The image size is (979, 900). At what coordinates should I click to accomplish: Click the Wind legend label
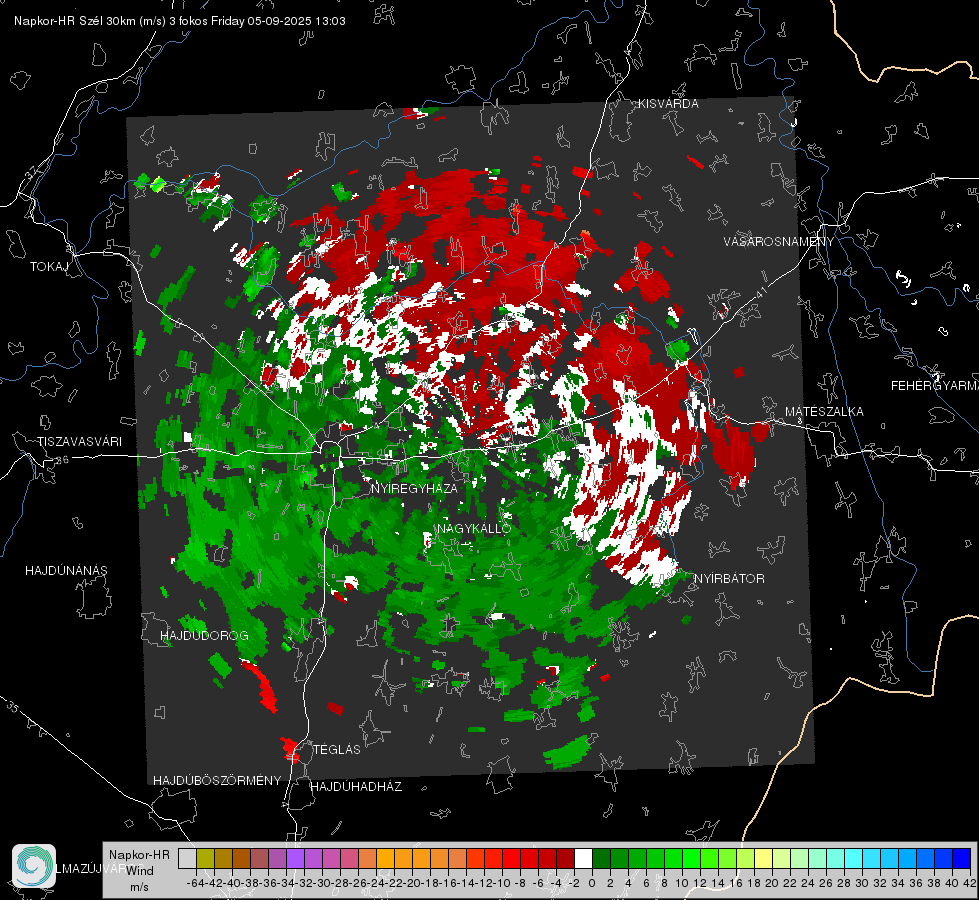[x=140, y=871]
